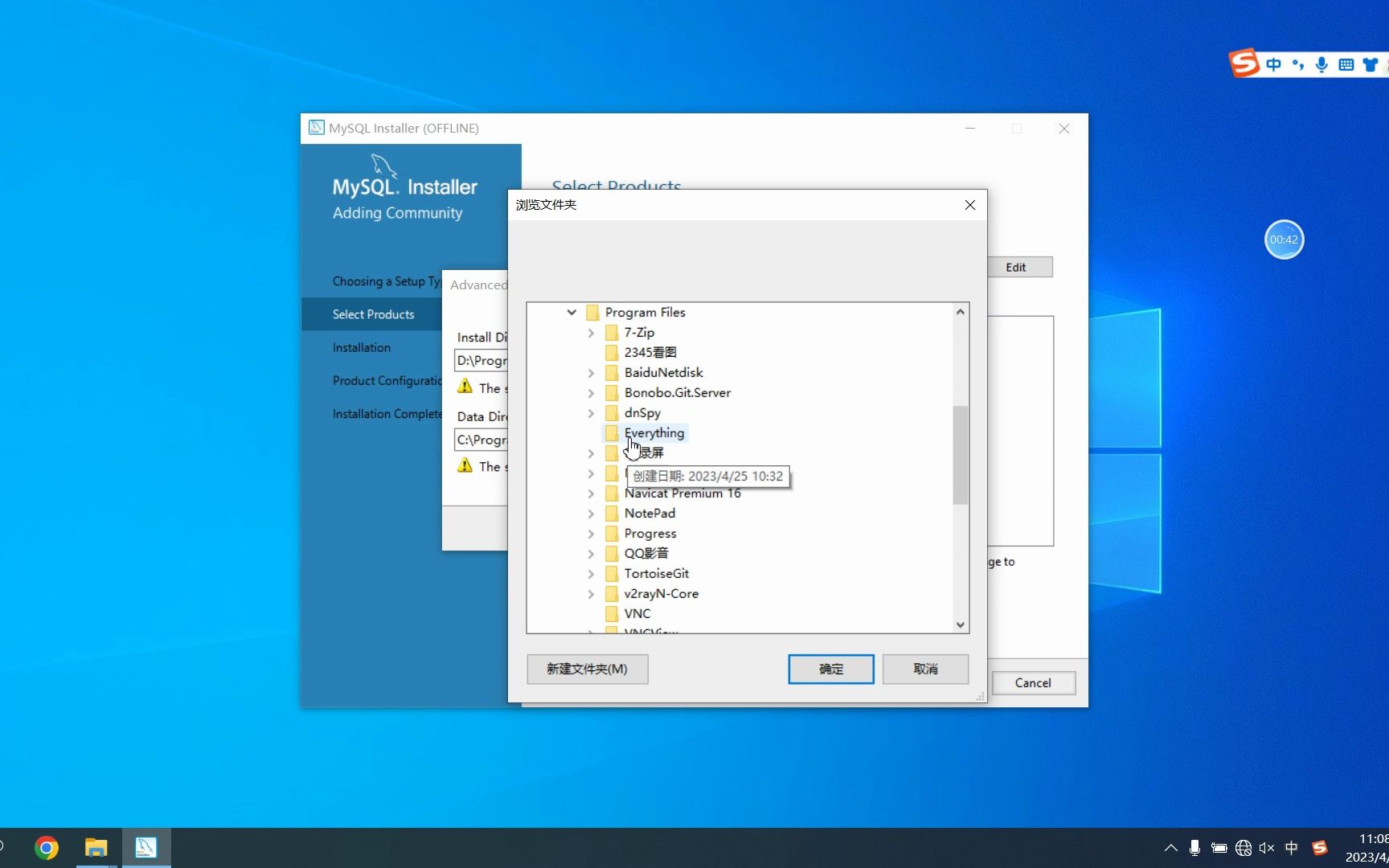Activate Sogou voice input microphone icon

tap(1321, 65)
